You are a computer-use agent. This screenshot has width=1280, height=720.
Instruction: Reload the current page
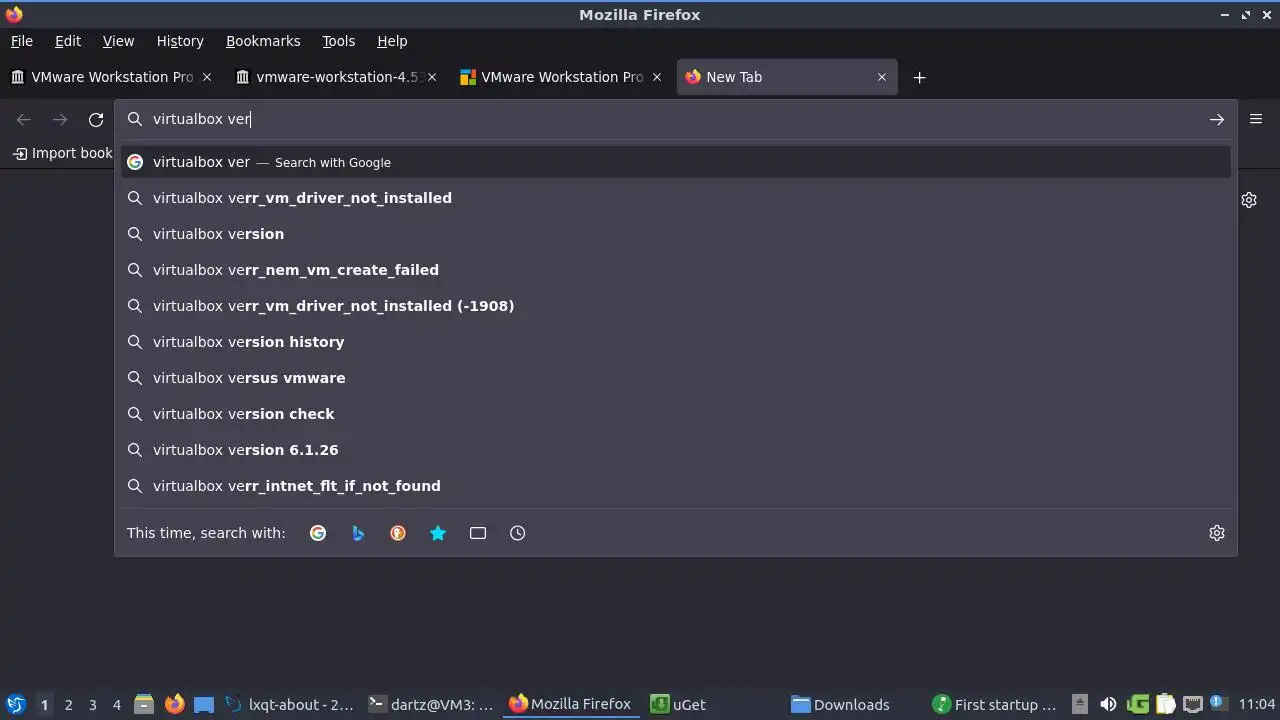pyautogui.click(x=96, y=120)
